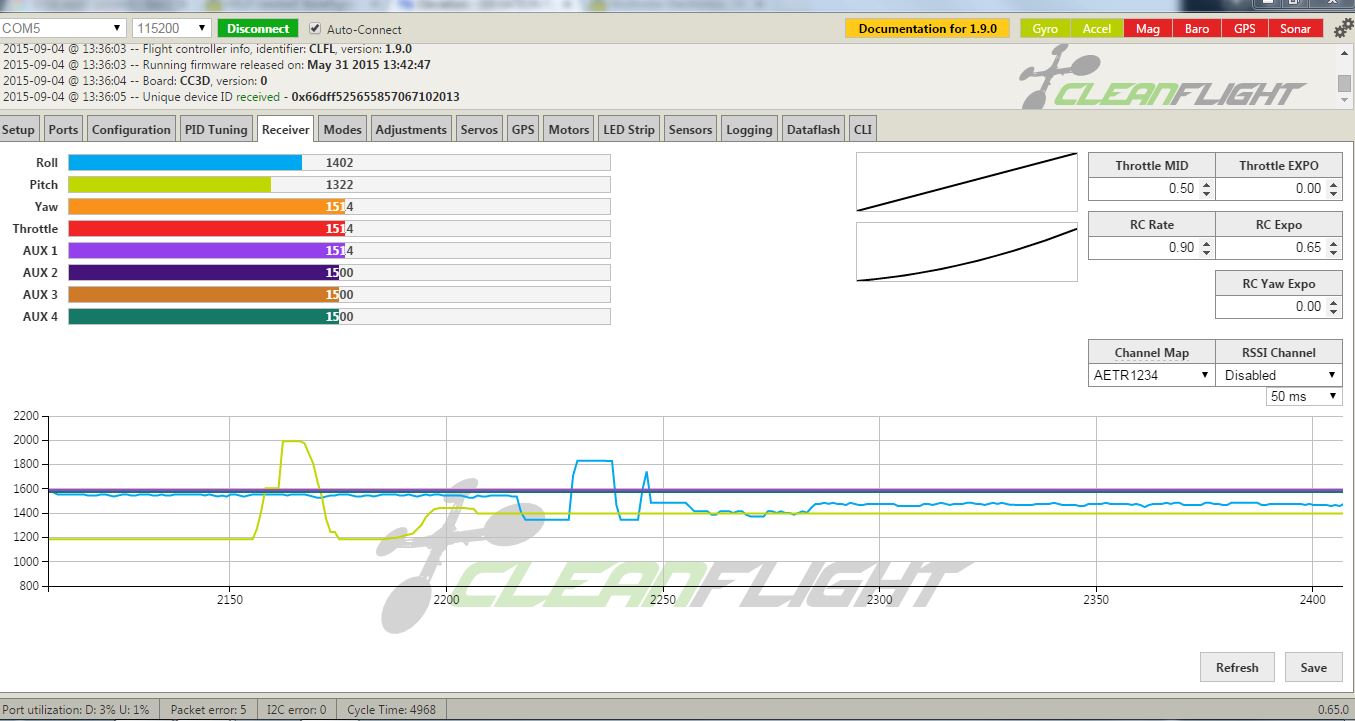Click the Disconnect button
This screenshot has height=721, width=1355.
coord(258,28)
